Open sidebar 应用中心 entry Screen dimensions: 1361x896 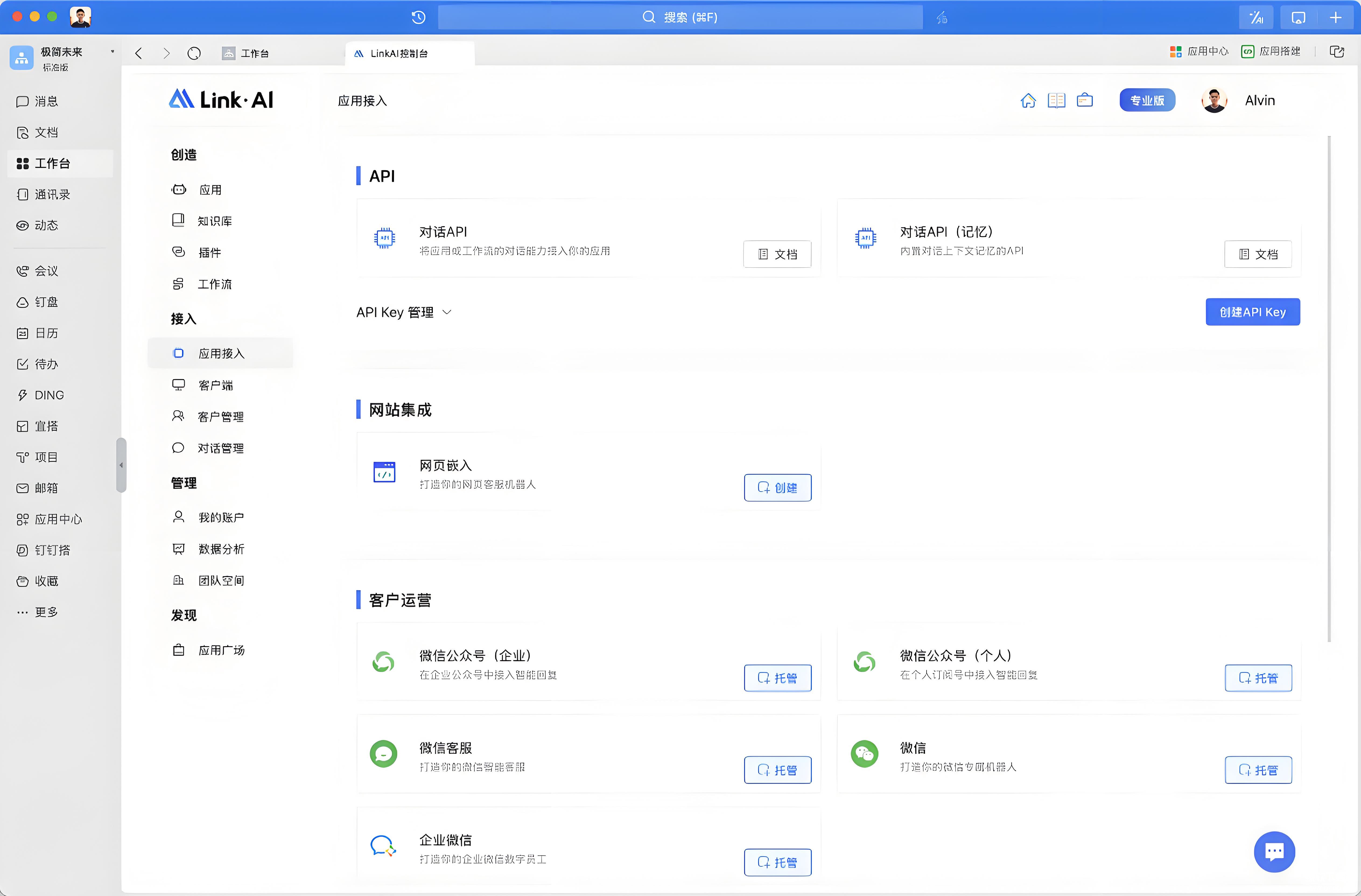click(x=49, y=519)
